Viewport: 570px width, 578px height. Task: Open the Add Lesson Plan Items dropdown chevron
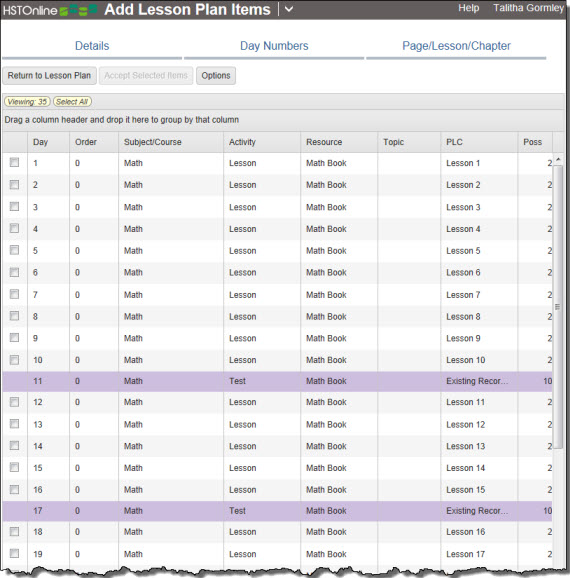[289, 9]
